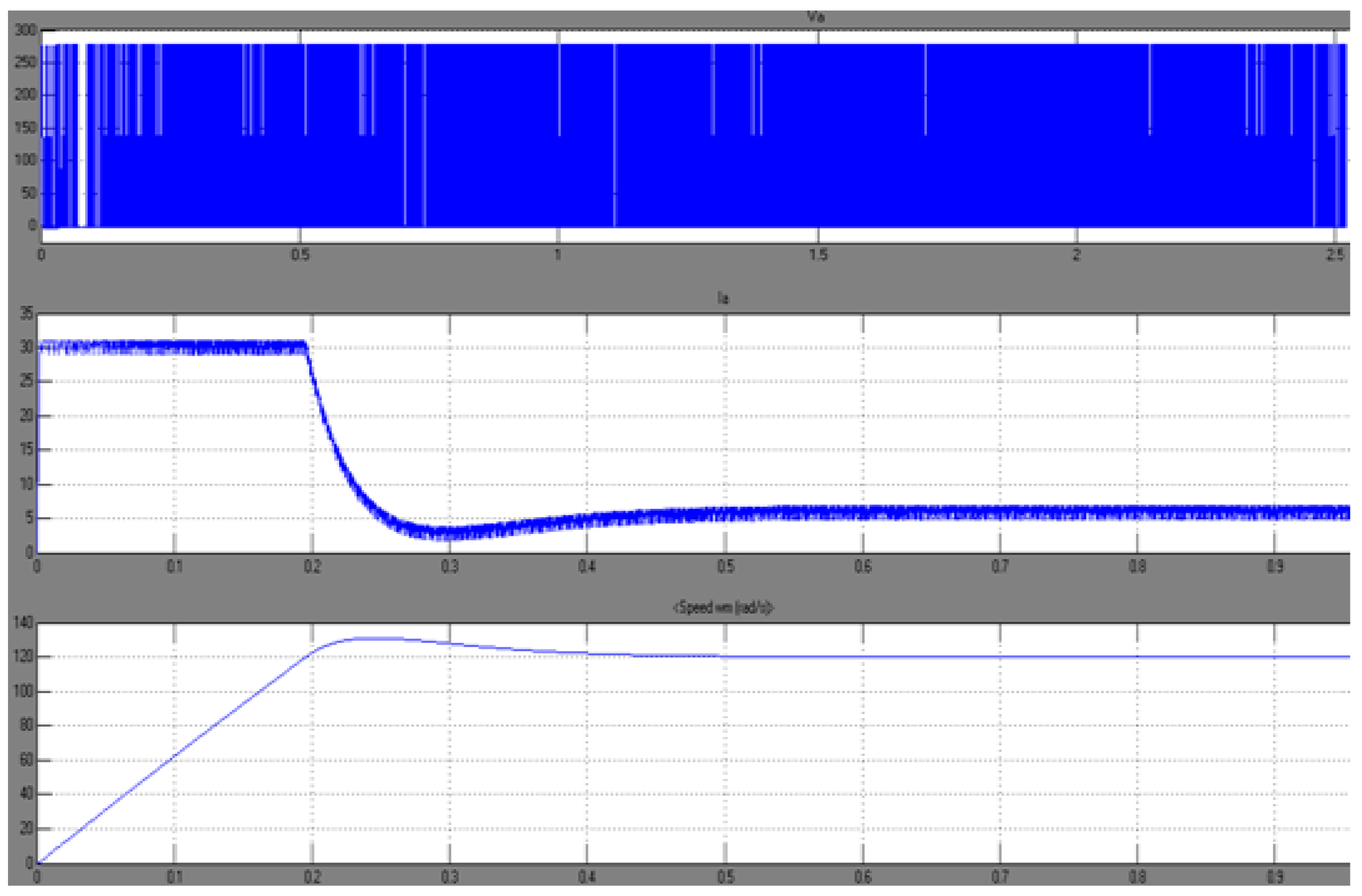
Task: Click the 150 label on Va axis
Action: (x=25, y=128)
